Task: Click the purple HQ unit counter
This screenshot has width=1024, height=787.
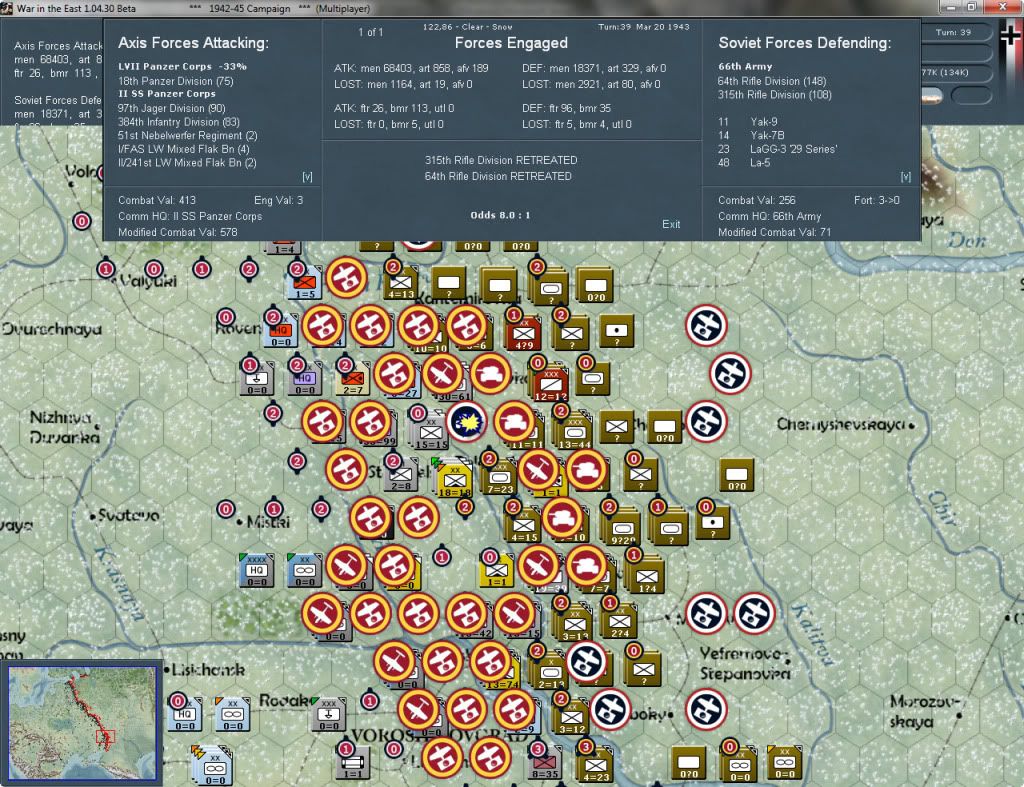Action: (x=305, y=379)
